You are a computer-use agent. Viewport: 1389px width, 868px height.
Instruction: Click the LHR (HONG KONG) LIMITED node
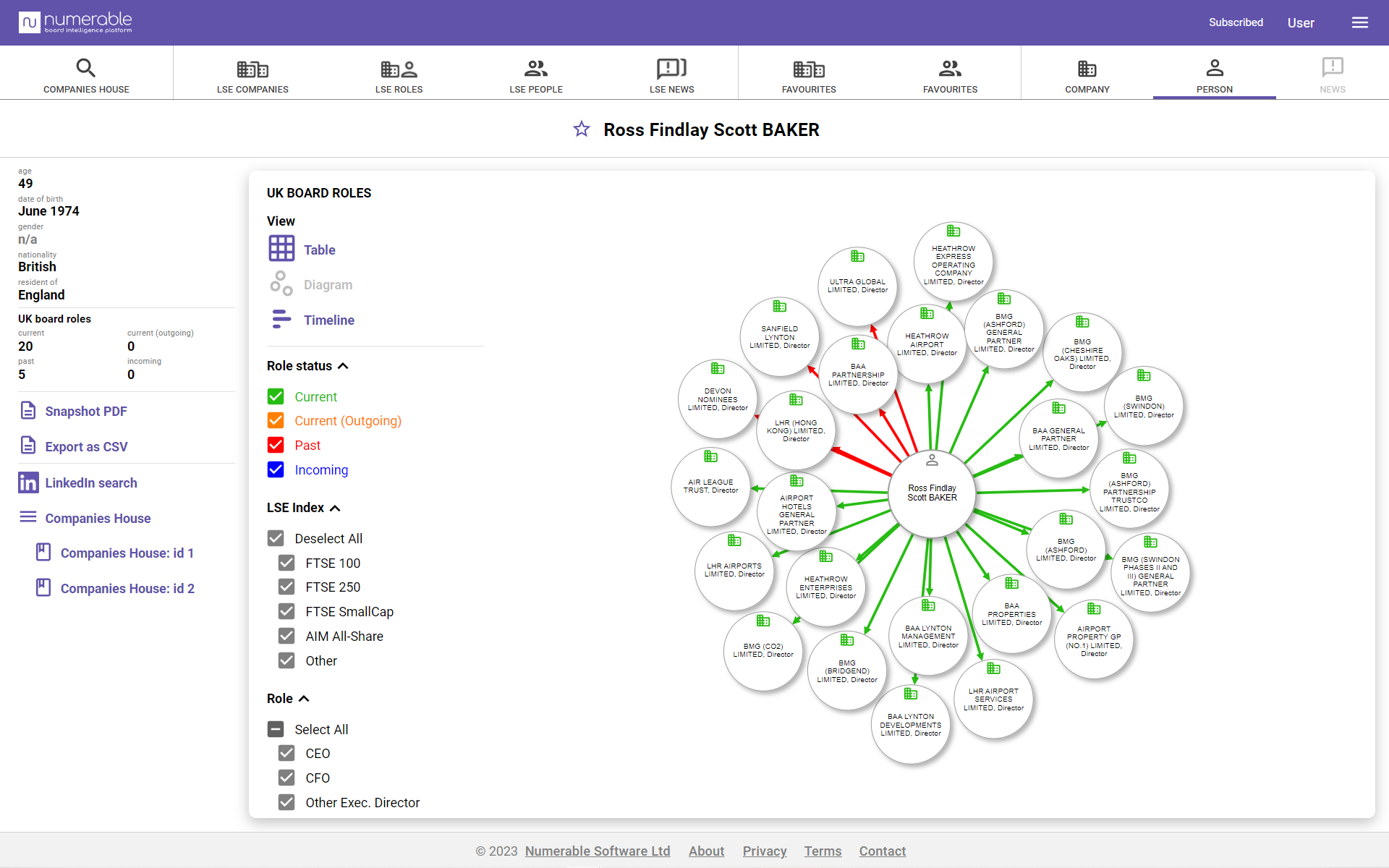pyautogui.click(x=796, y=430)
